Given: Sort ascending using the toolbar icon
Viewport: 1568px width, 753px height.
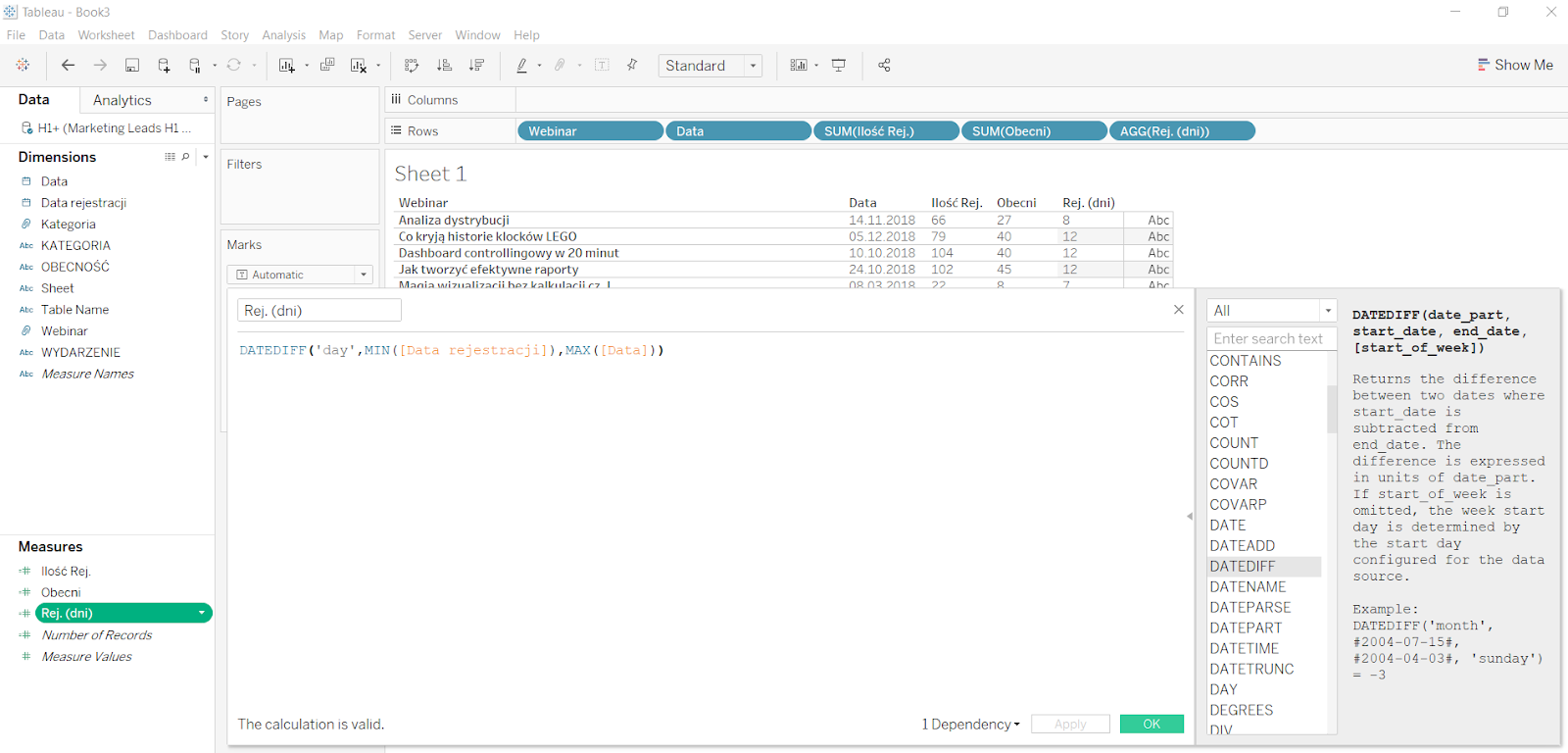Looking at the screenshot, I should tap(444, 66).
